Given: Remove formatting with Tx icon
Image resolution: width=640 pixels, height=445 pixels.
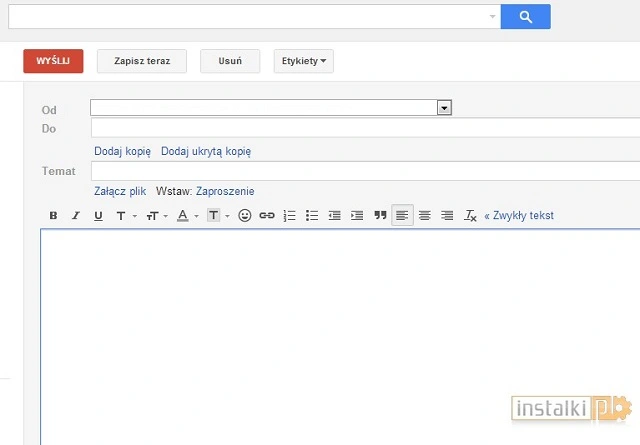Looking at the screenshot, I should (x=470, y=216).
